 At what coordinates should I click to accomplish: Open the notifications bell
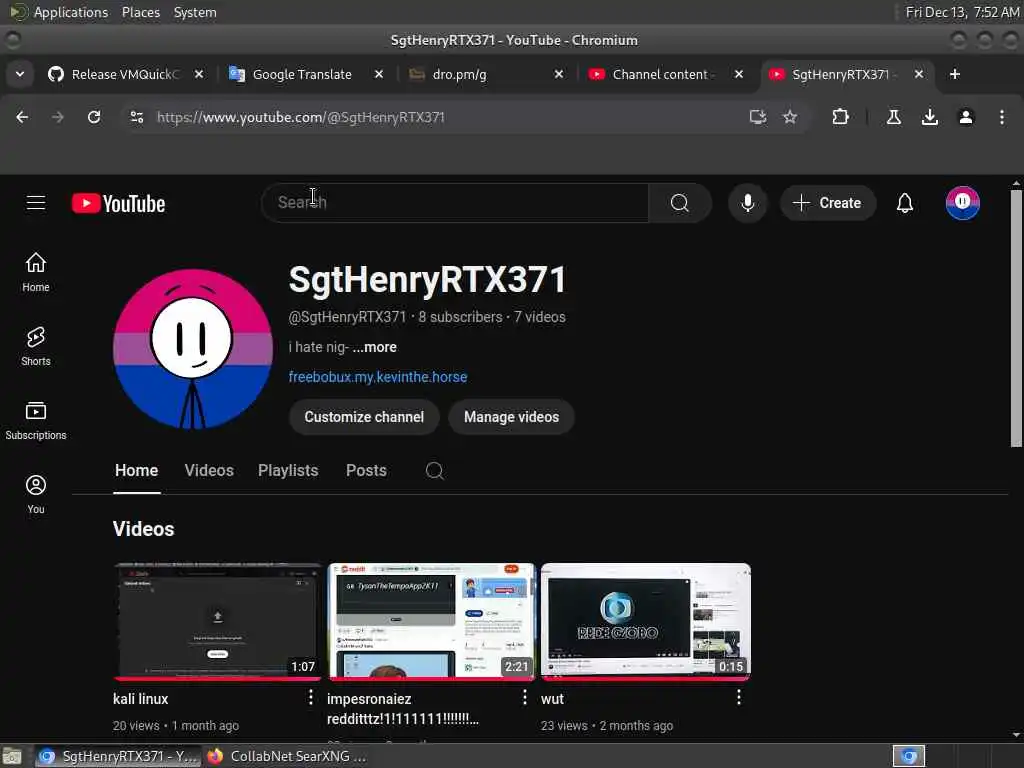[x=904, y=203]
